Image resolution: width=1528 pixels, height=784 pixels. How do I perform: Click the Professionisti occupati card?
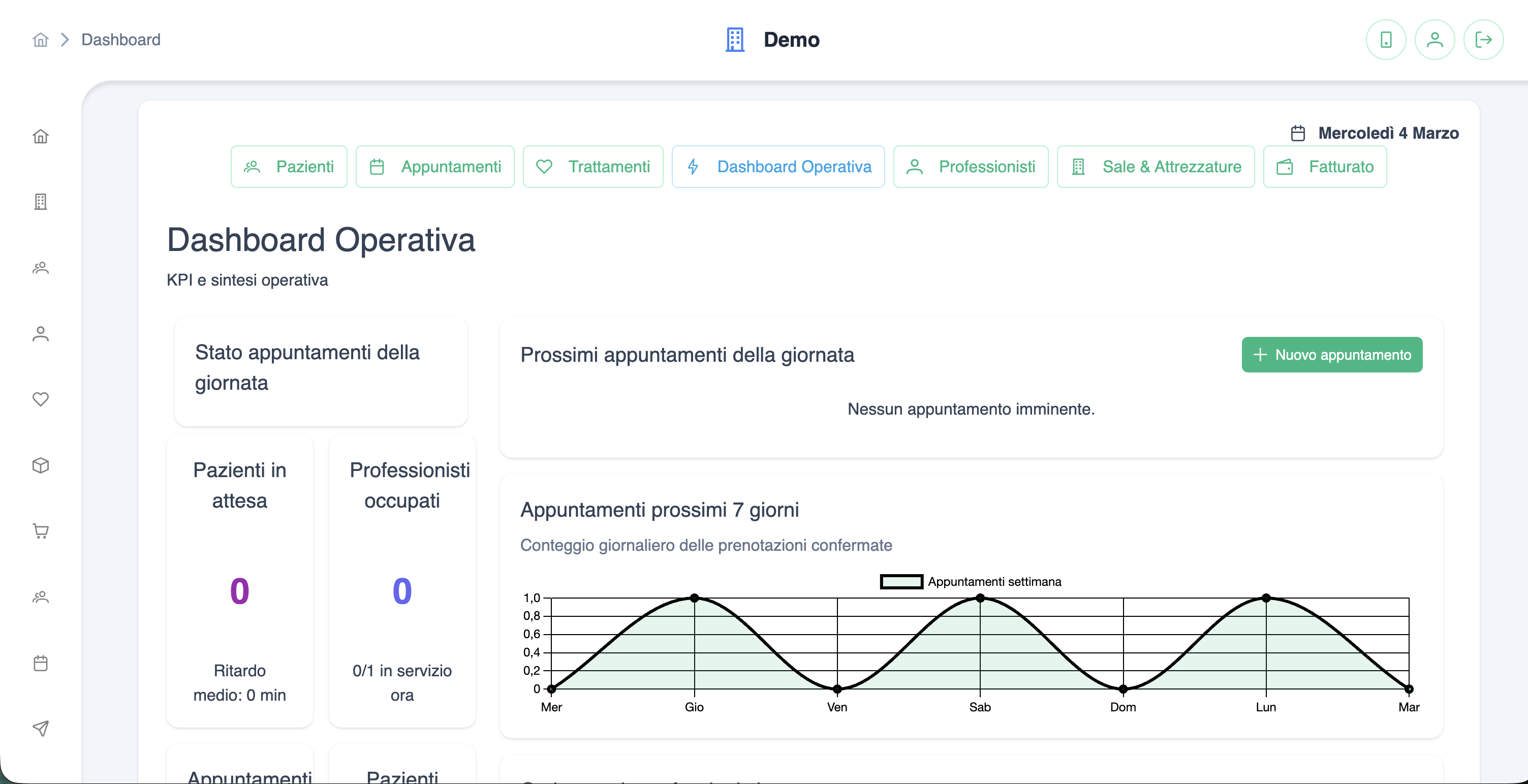point(402,581)
